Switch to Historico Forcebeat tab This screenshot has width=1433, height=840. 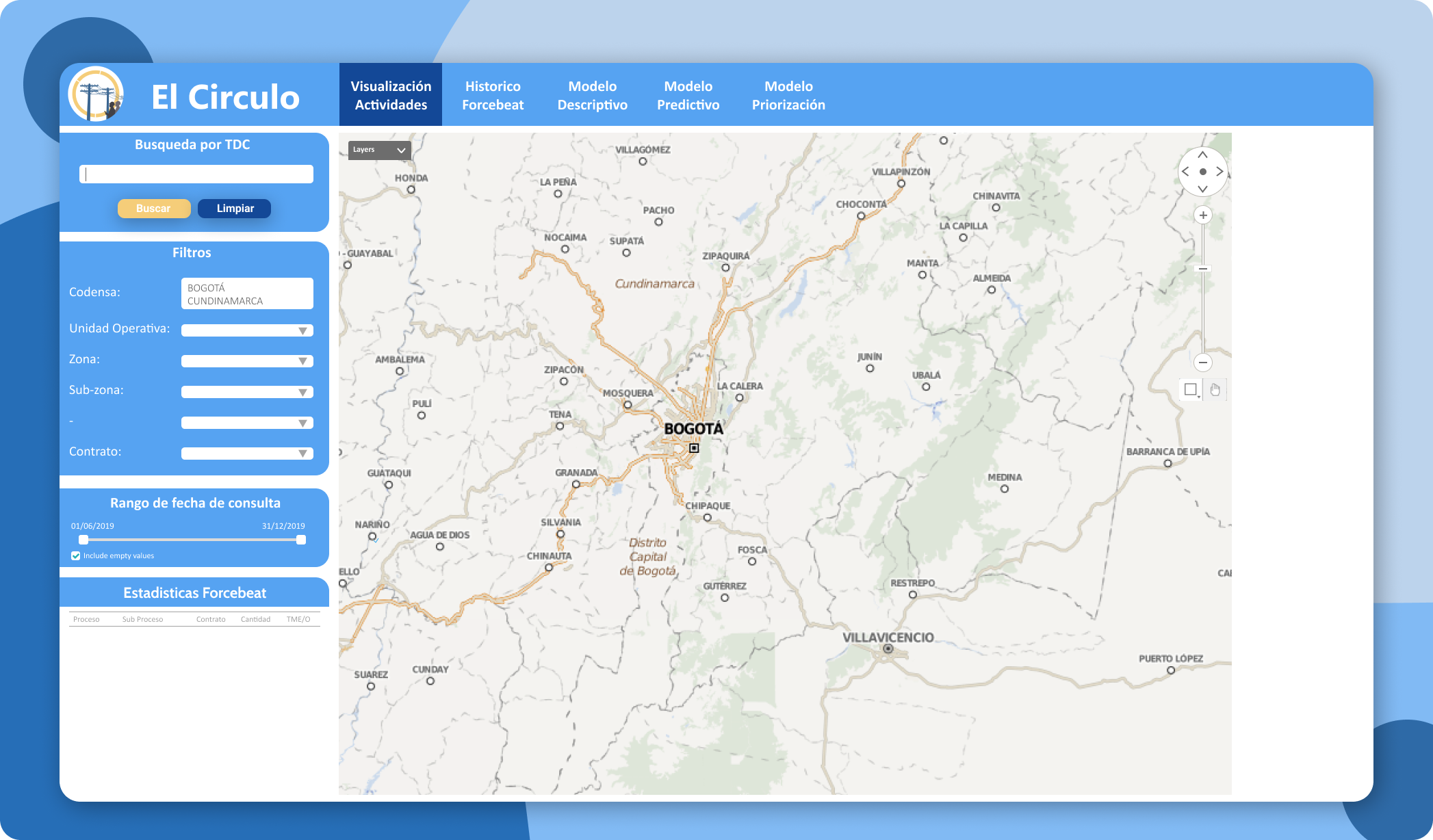click(x=493, y=95)
